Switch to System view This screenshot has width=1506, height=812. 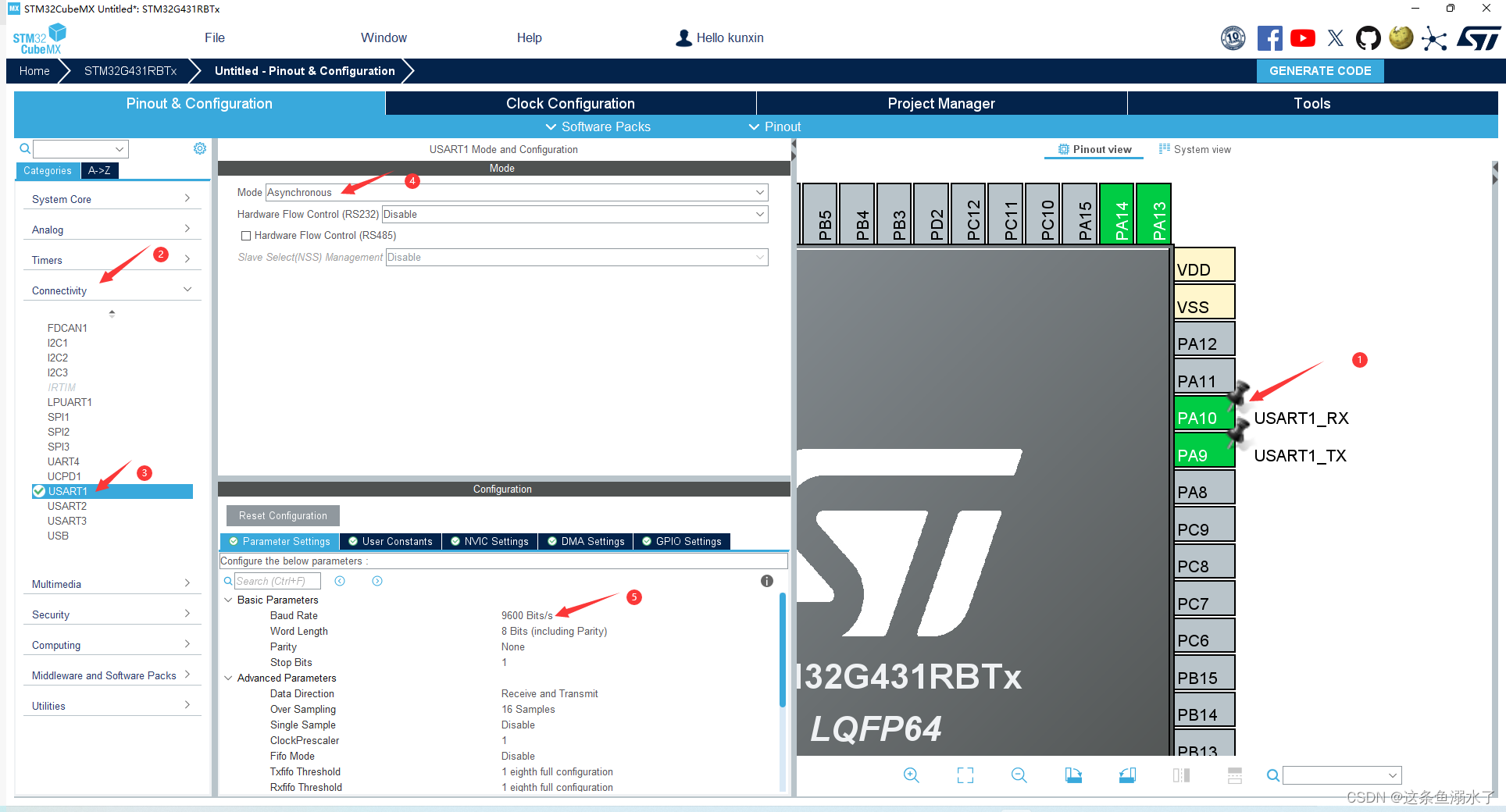click(x=1195, y=149)
